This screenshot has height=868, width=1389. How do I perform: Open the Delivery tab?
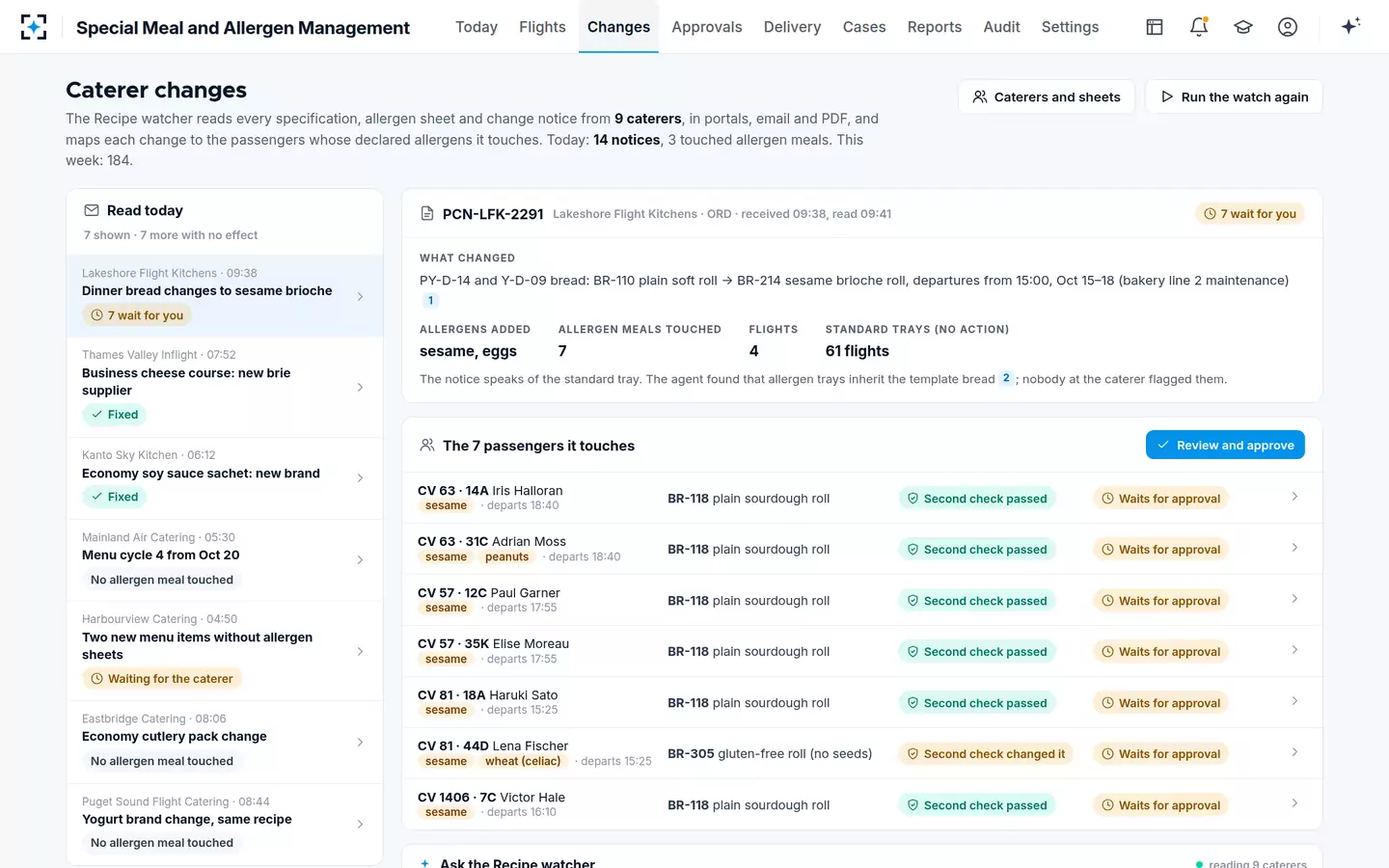pyautogui.click(x=792, y=27)
